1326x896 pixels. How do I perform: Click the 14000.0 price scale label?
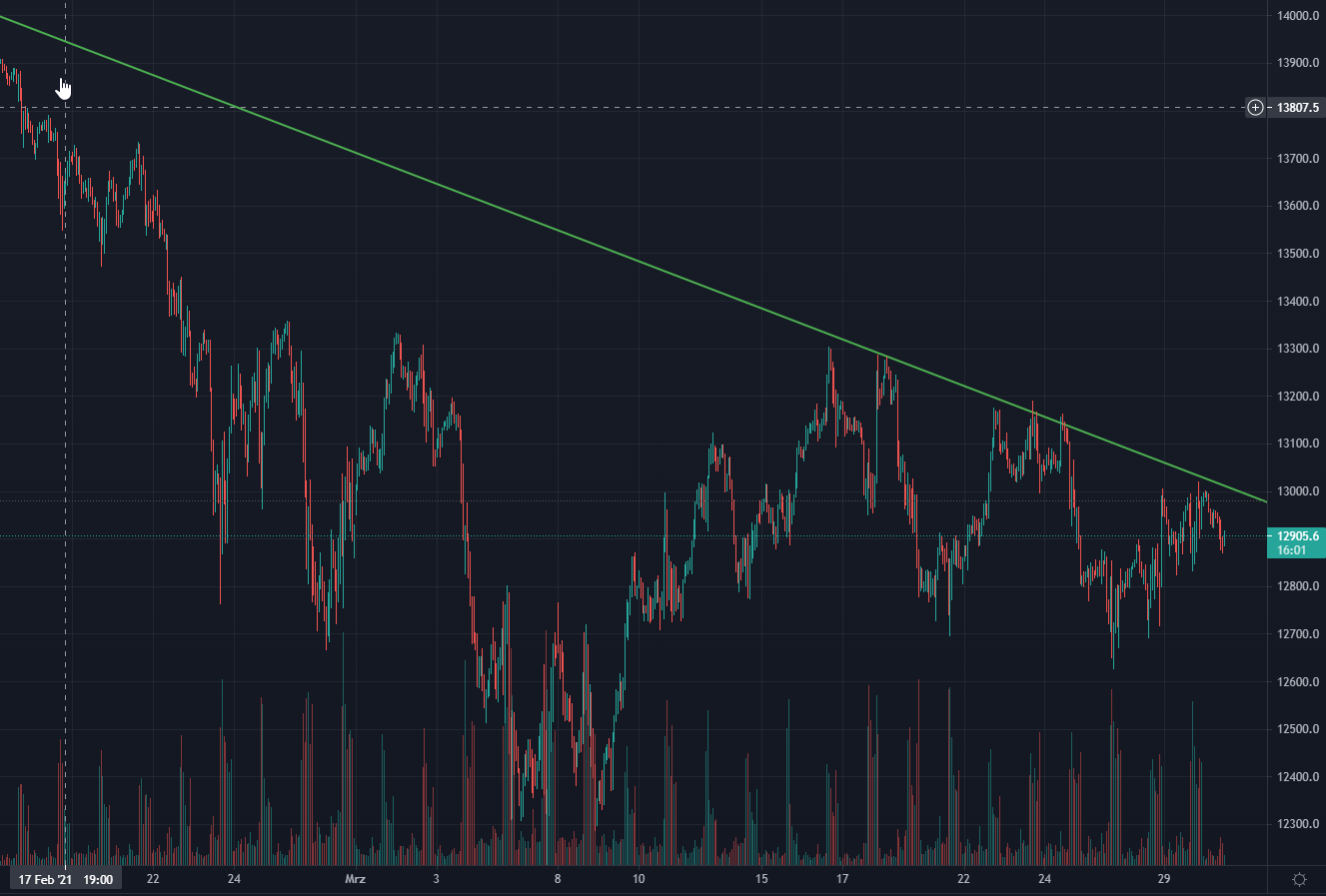point(1298,16)
